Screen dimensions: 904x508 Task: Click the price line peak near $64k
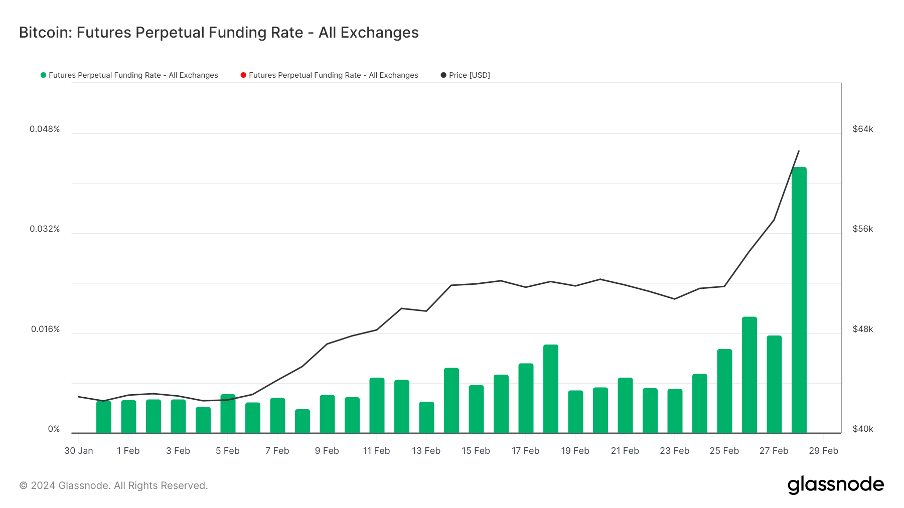point(799,151)
